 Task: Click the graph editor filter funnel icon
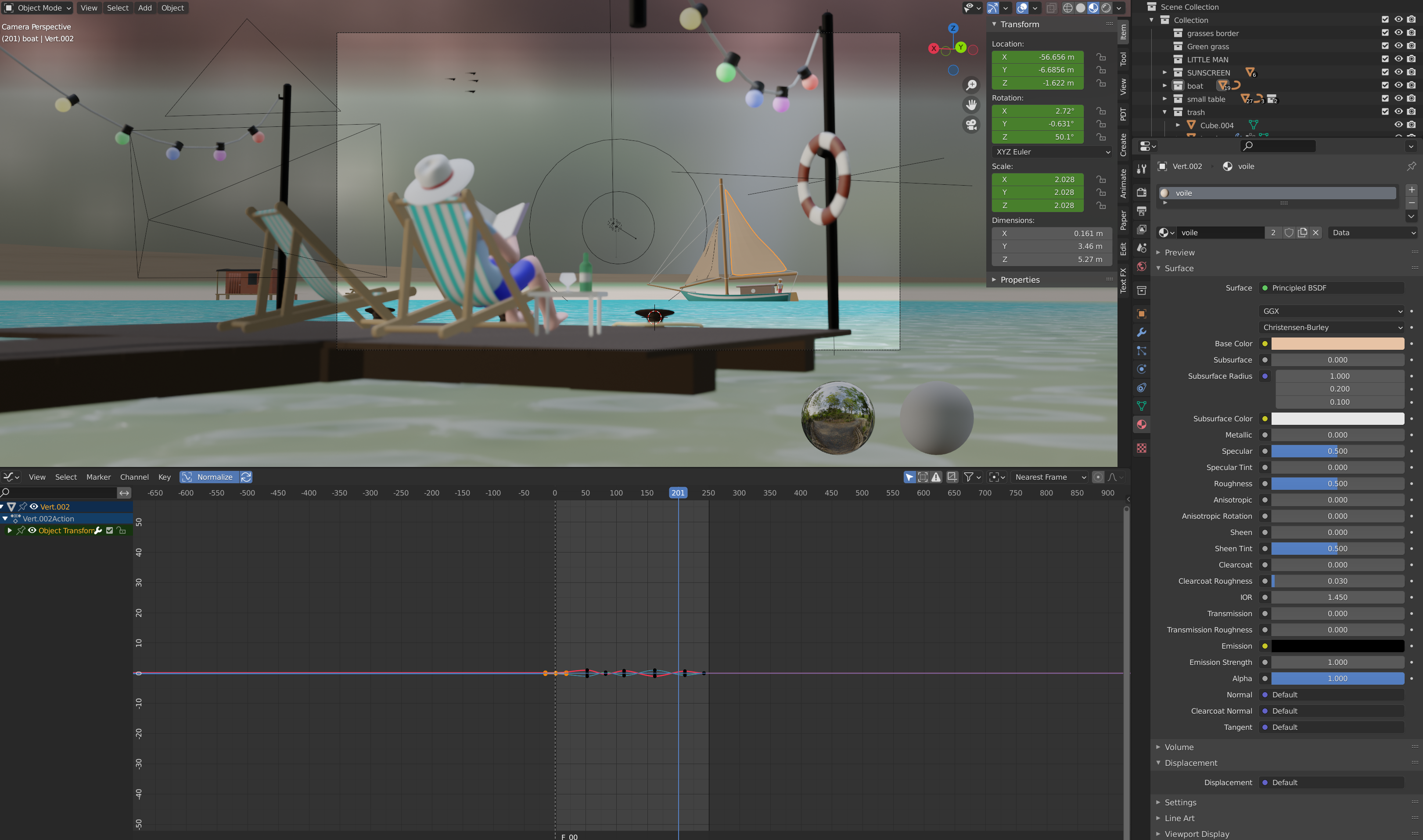pyautogui.click(x=968, y=477)
